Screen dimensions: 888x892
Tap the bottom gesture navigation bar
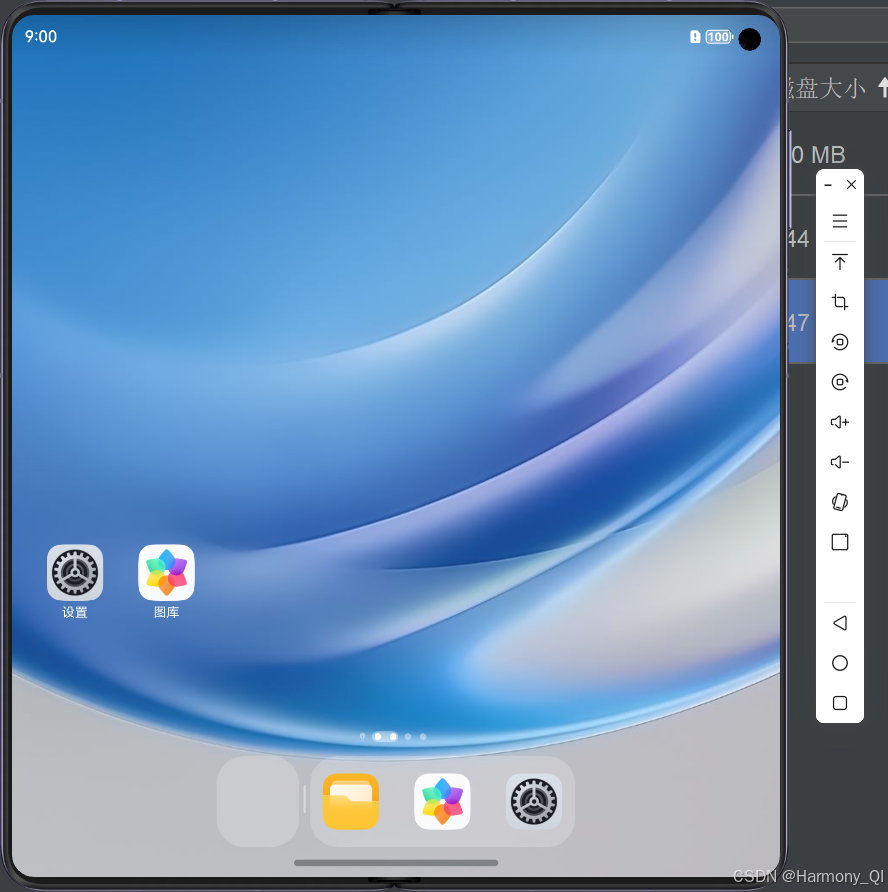tap(396, 863)
